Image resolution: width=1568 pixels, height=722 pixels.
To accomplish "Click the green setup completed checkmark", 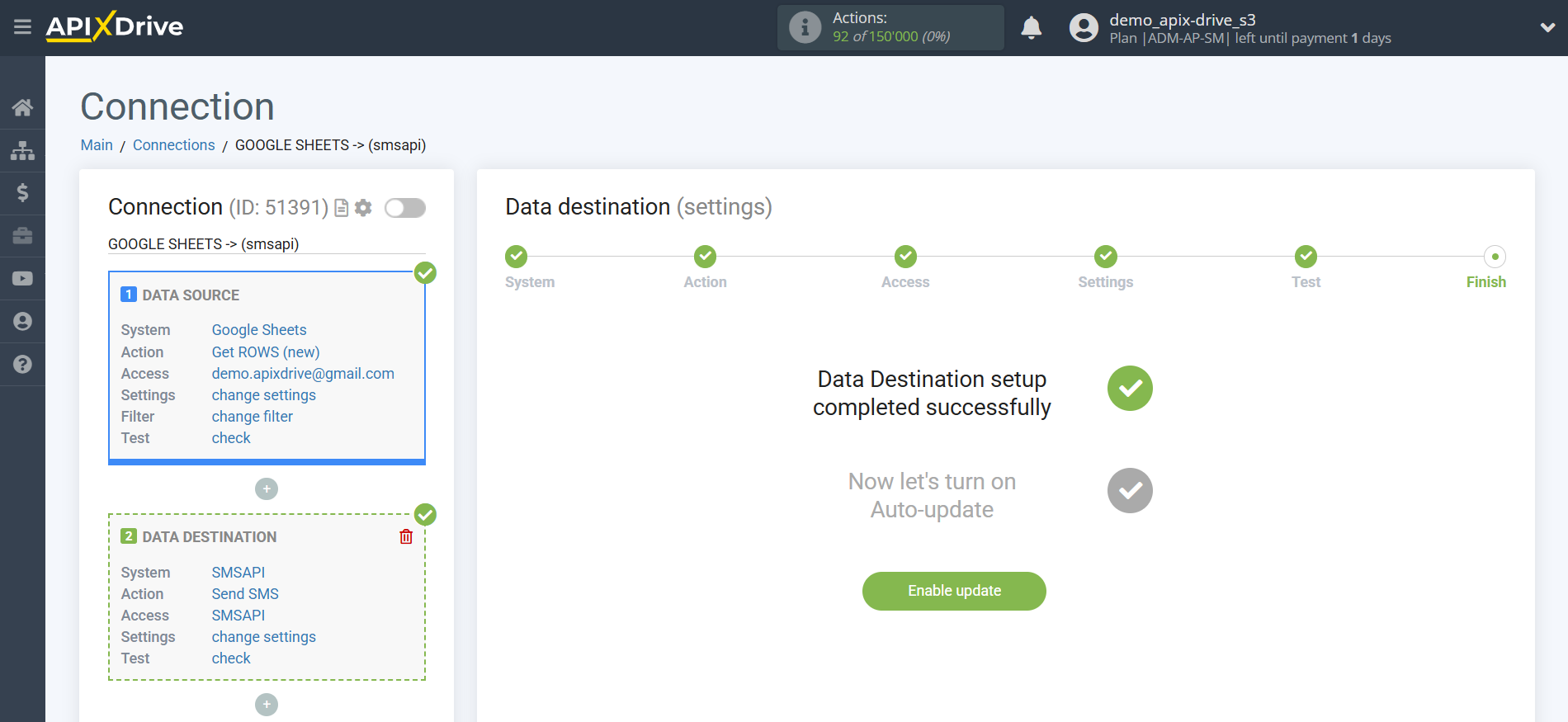I will (x=1130, y=389).
